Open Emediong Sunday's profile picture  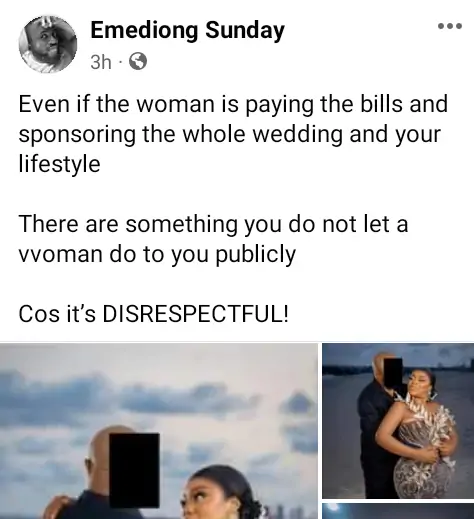[x=48, y=44]
